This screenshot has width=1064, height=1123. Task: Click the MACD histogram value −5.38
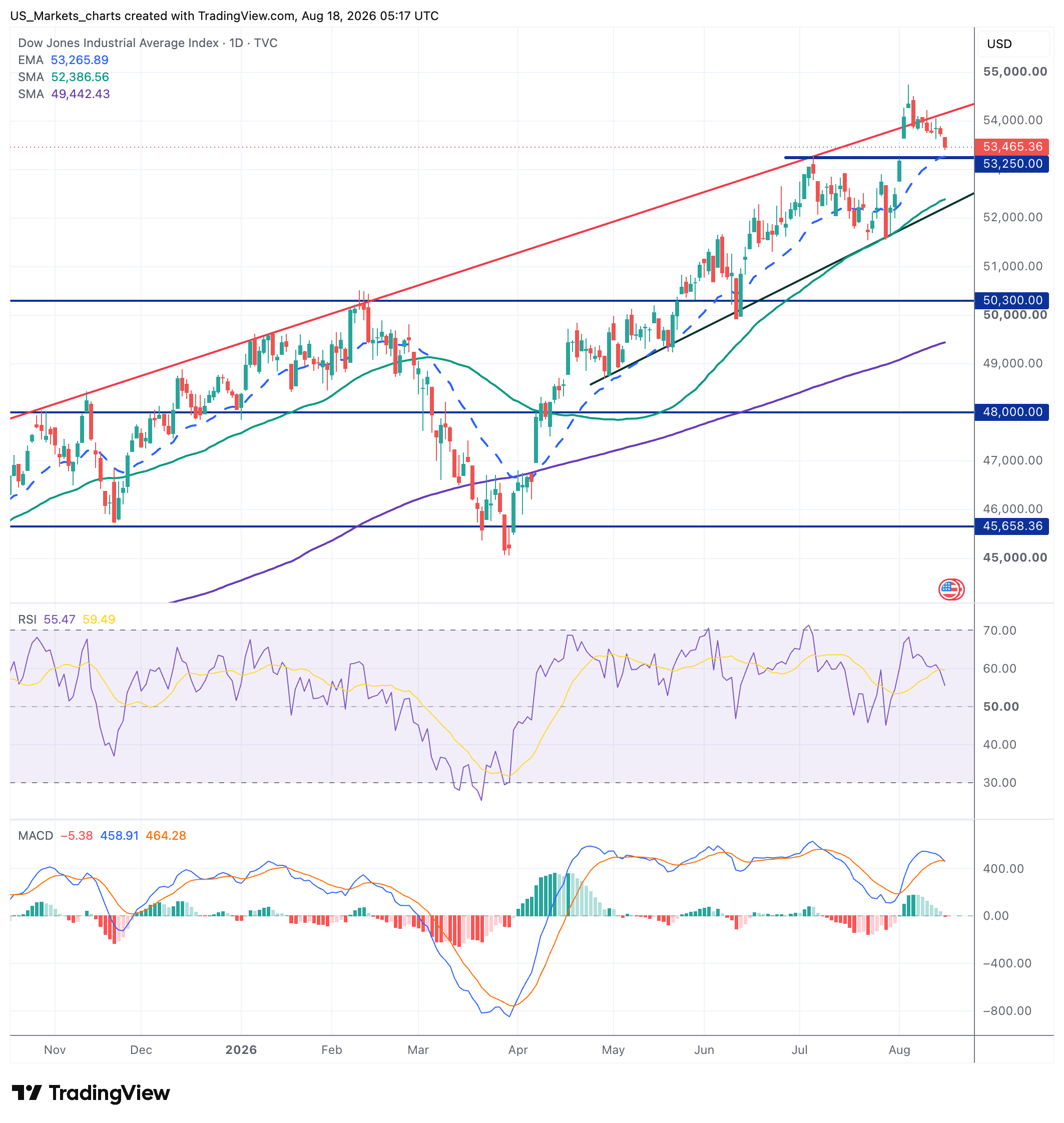(x=77, y=835)
